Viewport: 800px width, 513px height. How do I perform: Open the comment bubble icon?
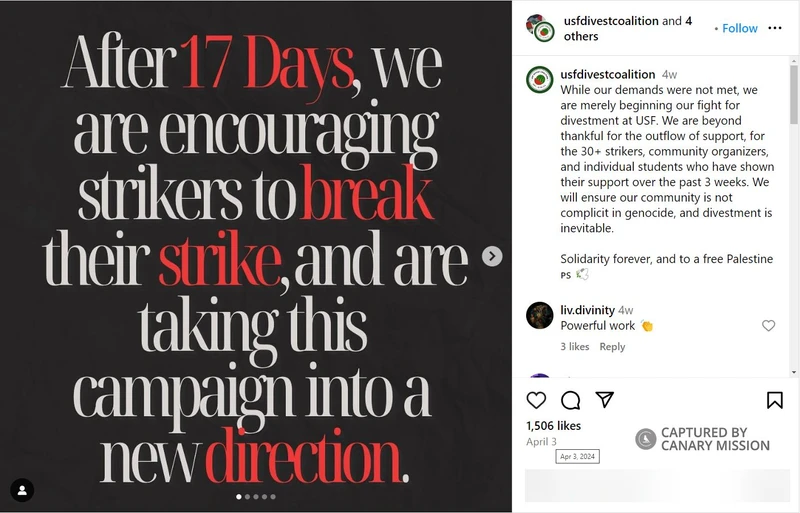tap(571, 400)
